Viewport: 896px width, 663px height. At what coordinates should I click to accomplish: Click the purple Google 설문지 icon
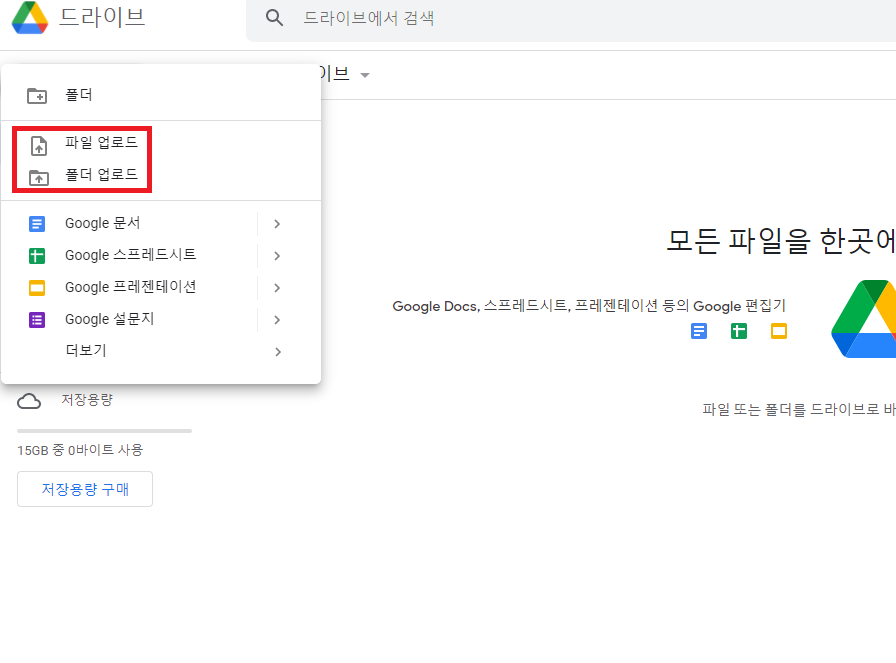[x=37, y=319]
